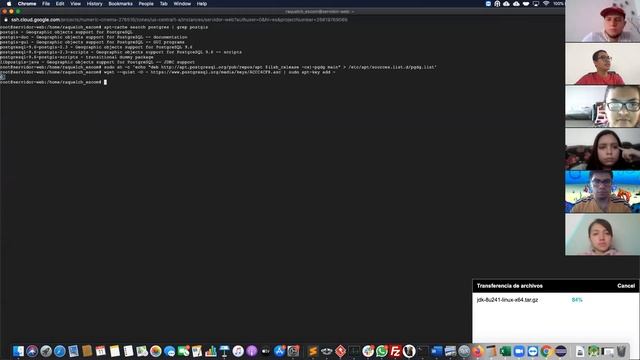The width and height of the screenshot is (640, 360).
Task: Open the Window menu
Action: pyautogui.click(x=182, y=4)
